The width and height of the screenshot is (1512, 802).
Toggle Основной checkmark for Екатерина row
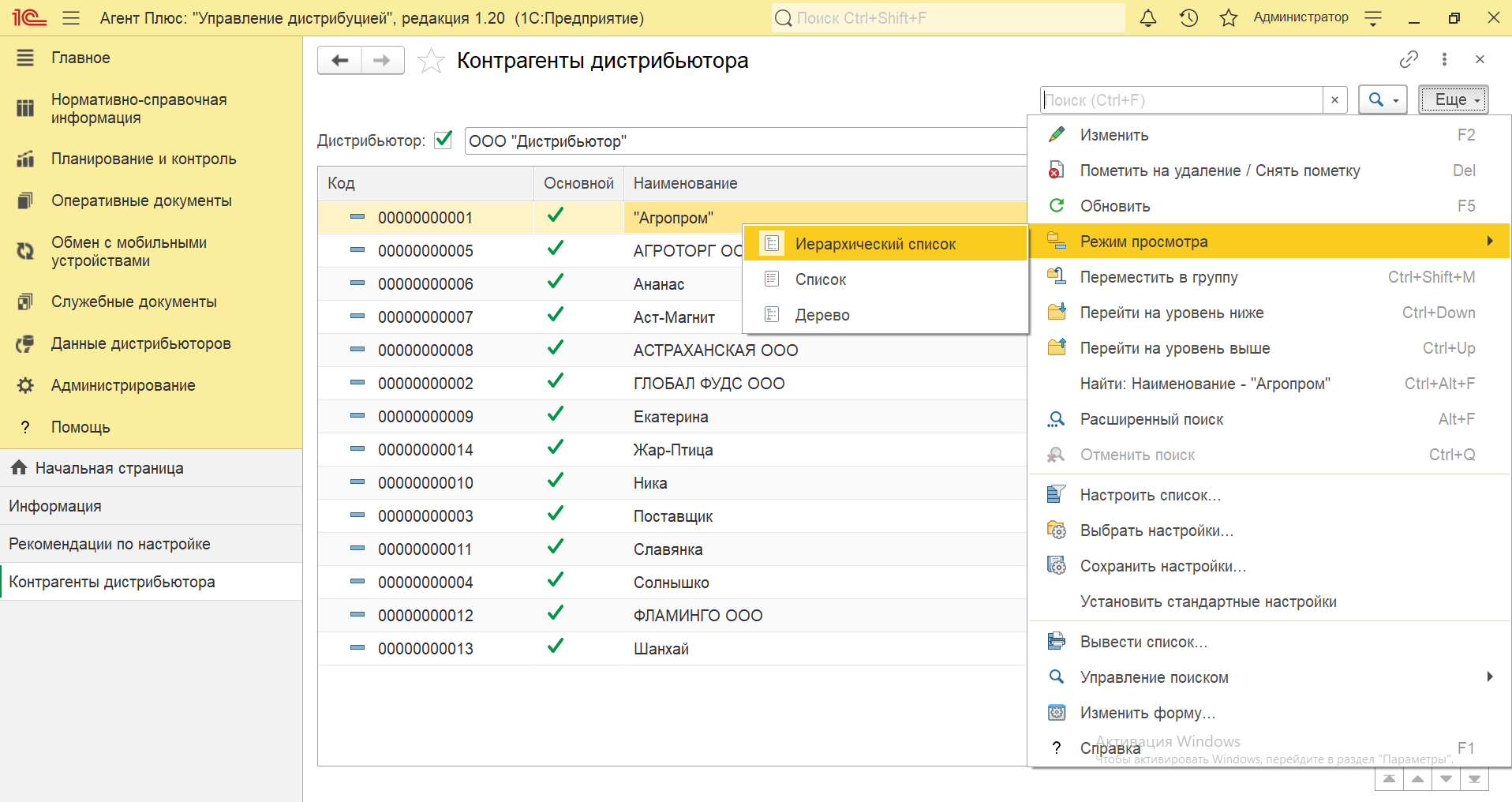[x=556, y=414]
